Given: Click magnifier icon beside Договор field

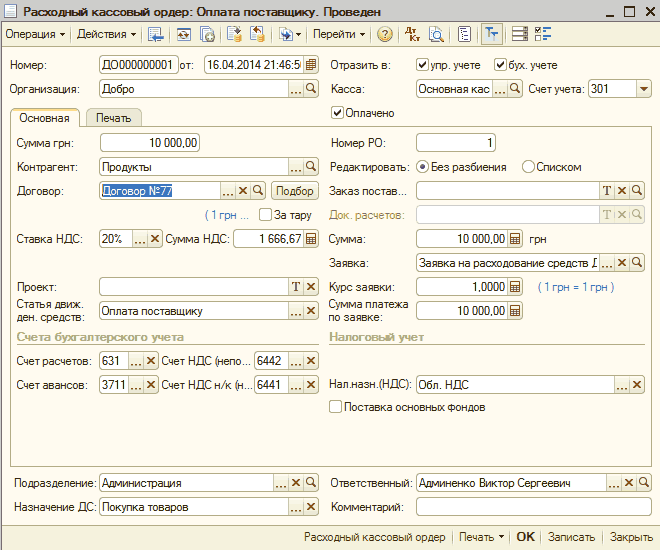Looking at the screenshot, I should coord(257,190).
